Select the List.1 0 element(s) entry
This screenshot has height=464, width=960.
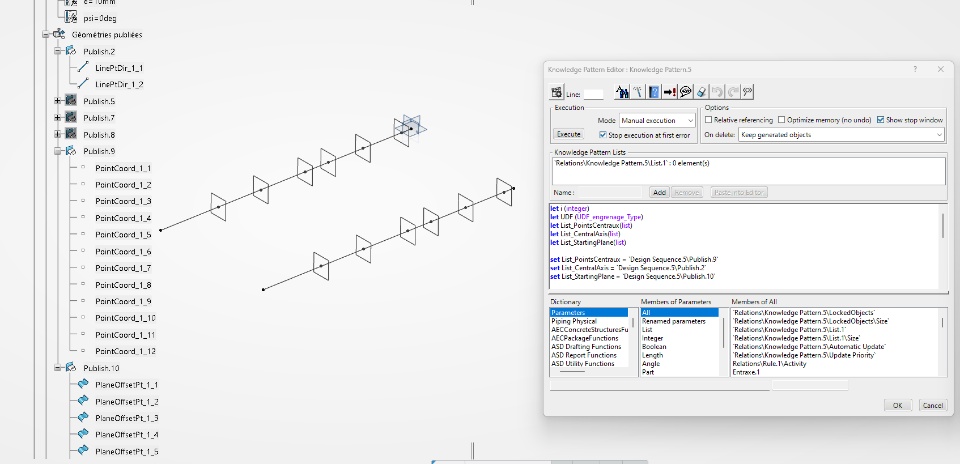[x=631, y=163]
